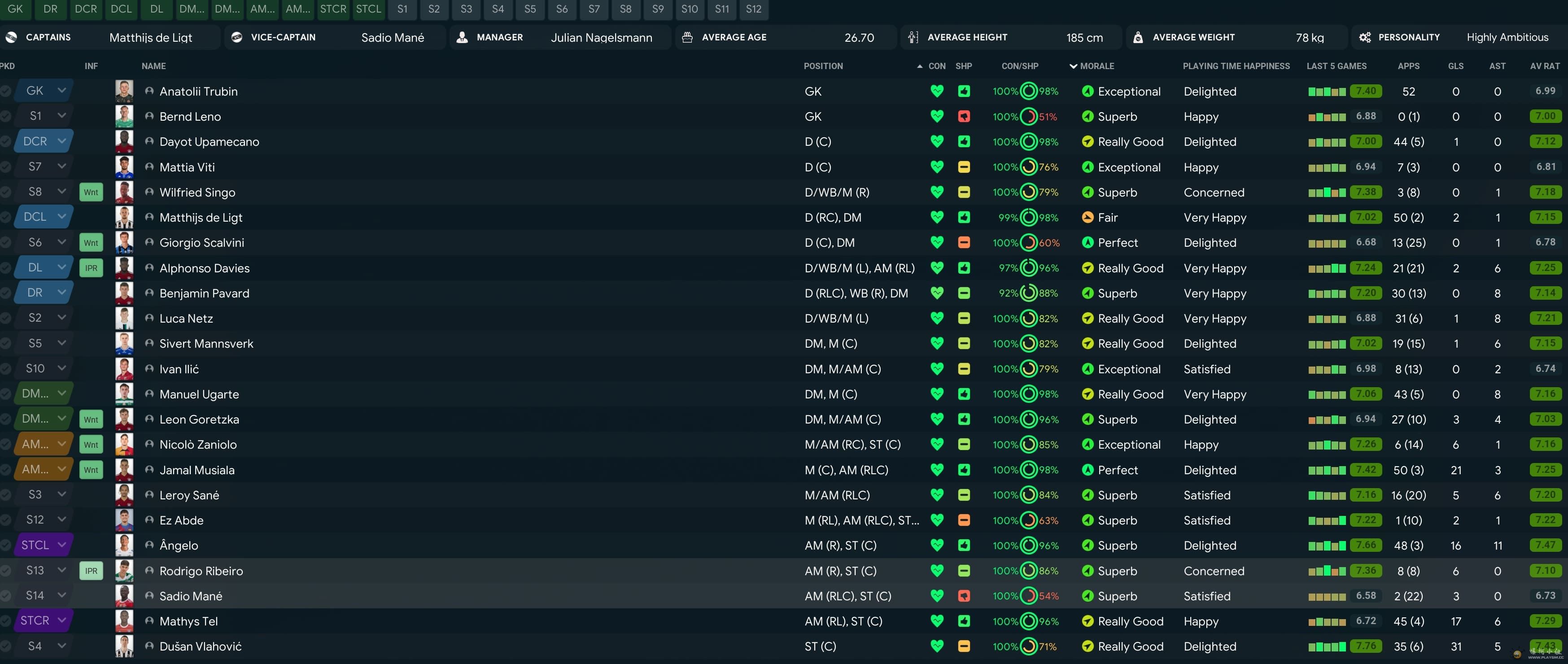Click the Wnt status badge for Wilfried Singo
Viewport: 1568px width, 664px height.
click(x=92, y=192)
